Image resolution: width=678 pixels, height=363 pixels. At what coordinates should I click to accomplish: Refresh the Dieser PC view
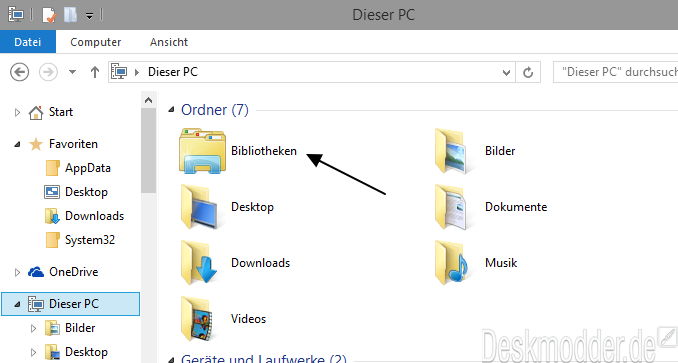tap(528, 72)
